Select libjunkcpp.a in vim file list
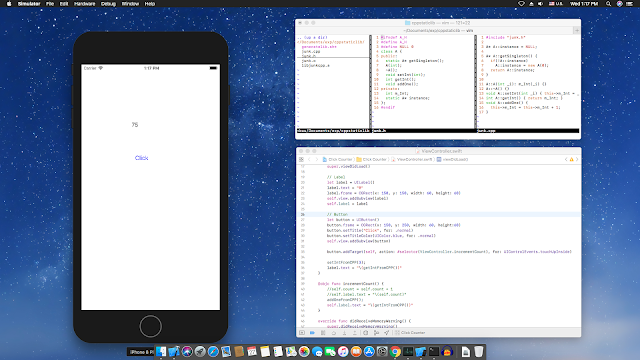Screen dimensions: 640x360 point(316,65)
